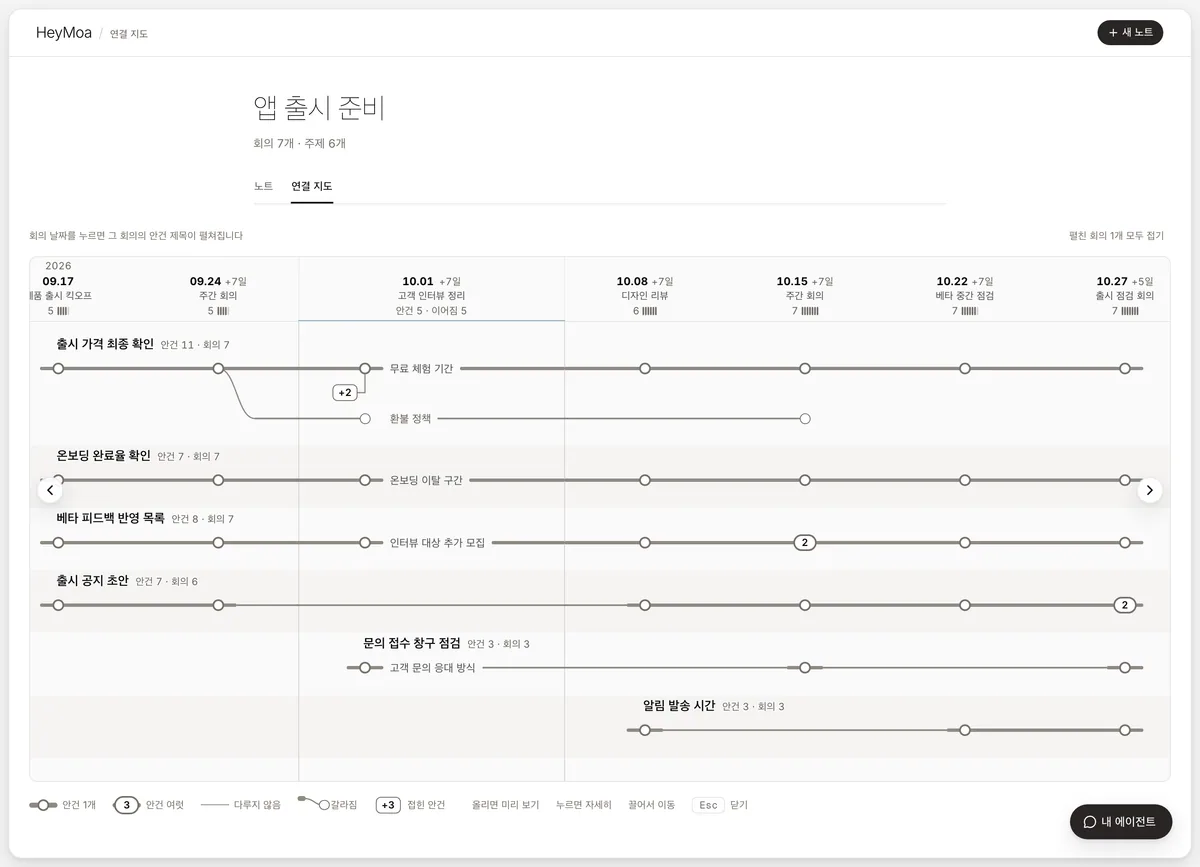Viewport: 1200px width, 867px height.
Task: Expand the 10.22 베타 중간 점검 column
Action: pos(965,296)
